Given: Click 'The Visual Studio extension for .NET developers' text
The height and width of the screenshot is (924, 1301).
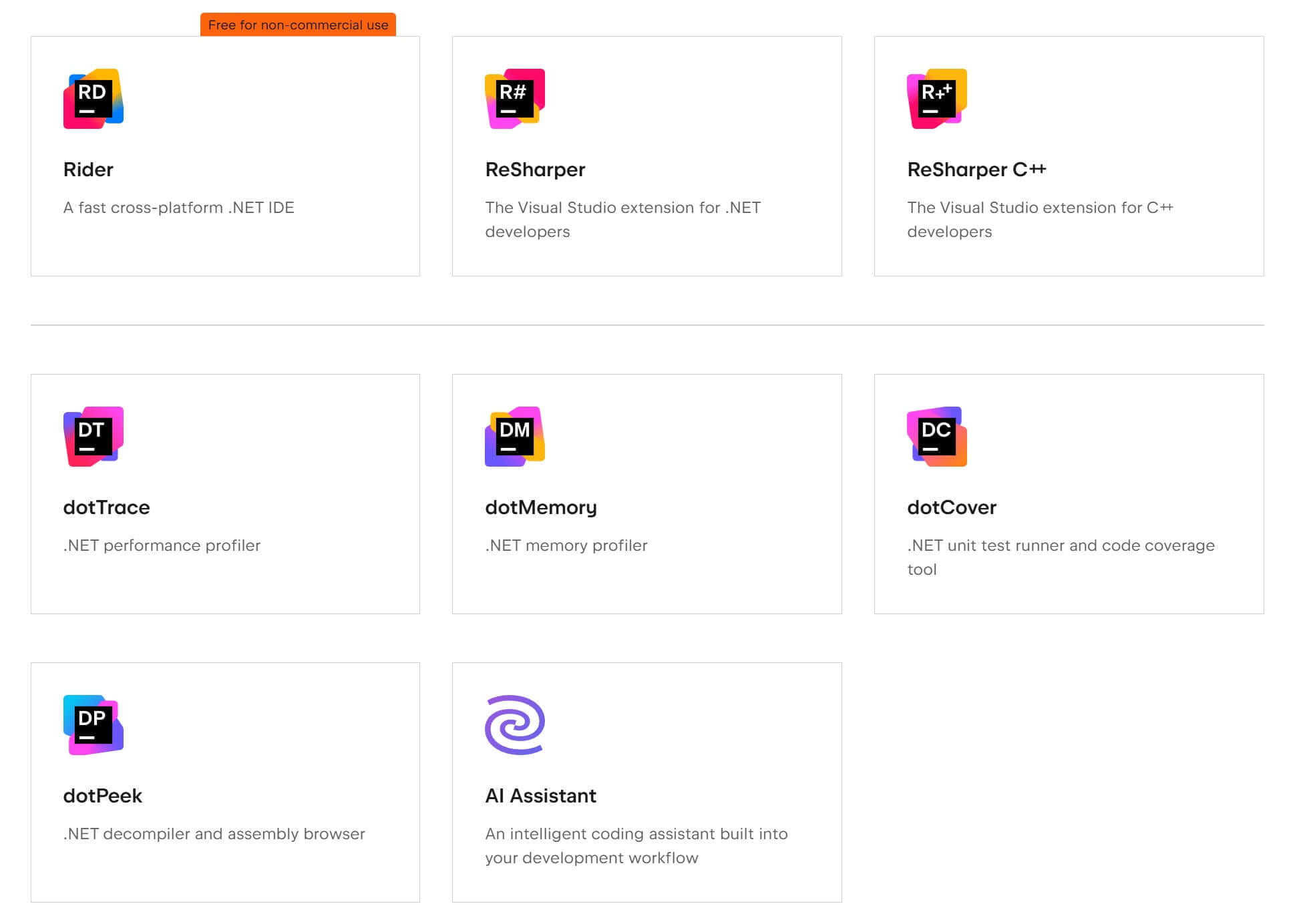Looking at the screenshot, I should point(622,220).
